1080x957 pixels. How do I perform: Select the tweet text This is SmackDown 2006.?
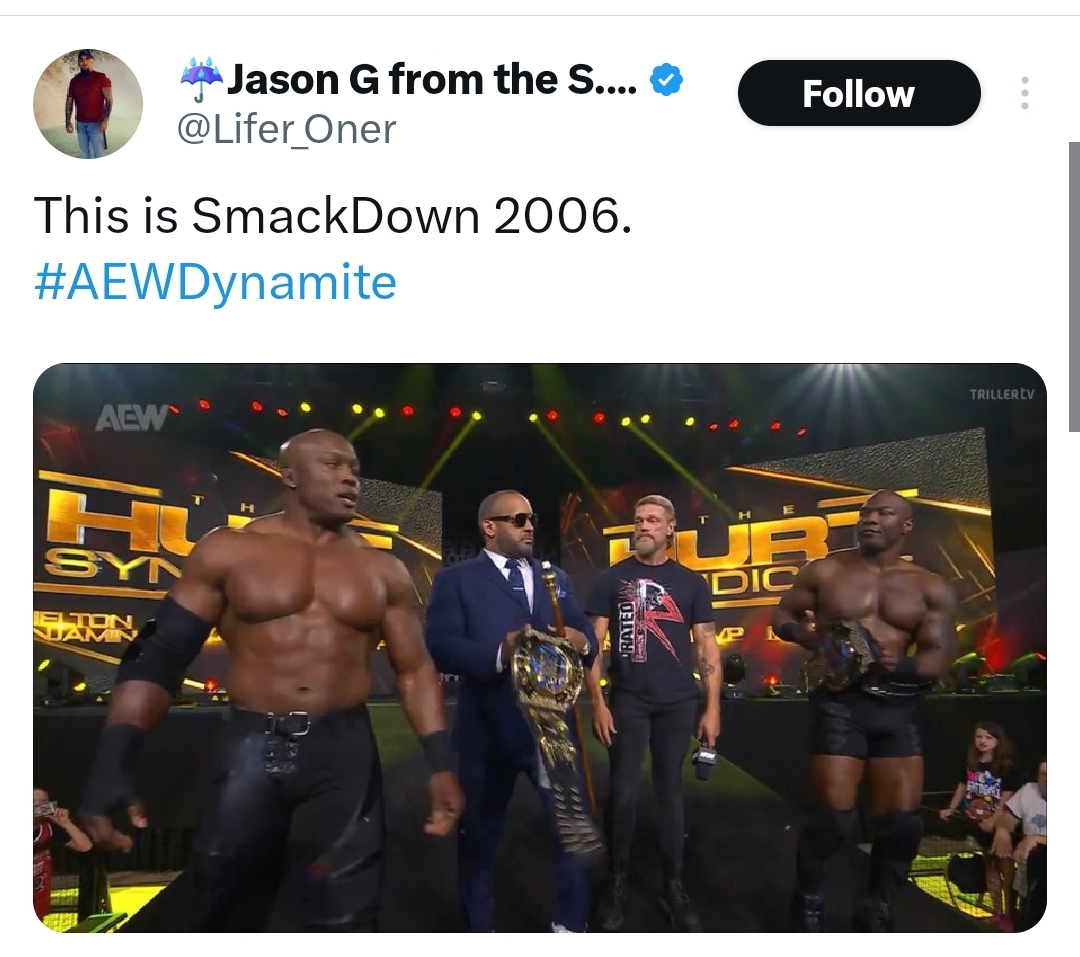tap(333, 216)
